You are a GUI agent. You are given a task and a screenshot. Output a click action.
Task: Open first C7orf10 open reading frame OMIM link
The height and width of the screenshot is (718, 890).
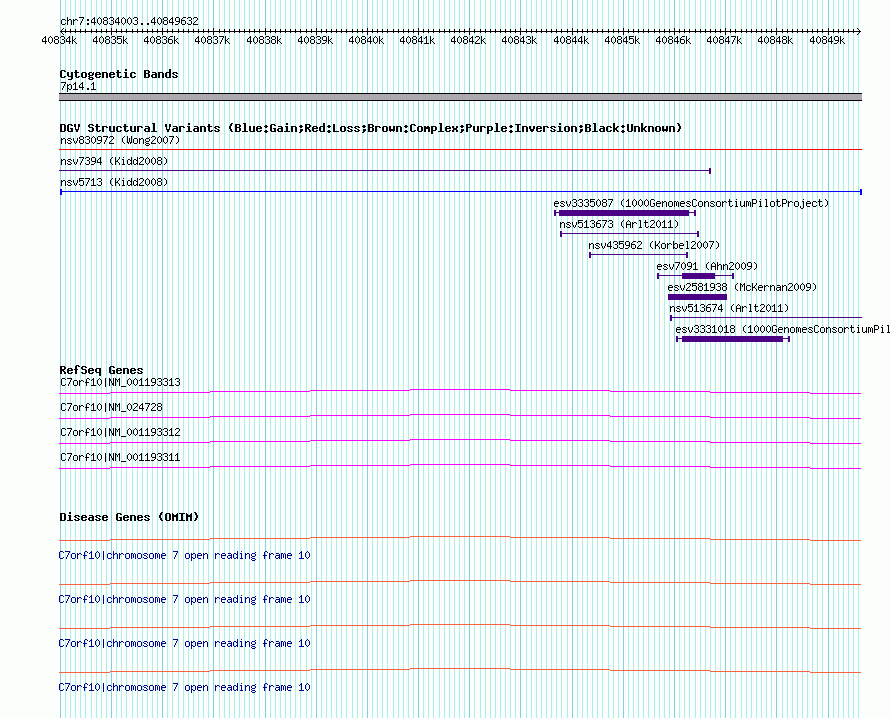click(x=184, y=555)
